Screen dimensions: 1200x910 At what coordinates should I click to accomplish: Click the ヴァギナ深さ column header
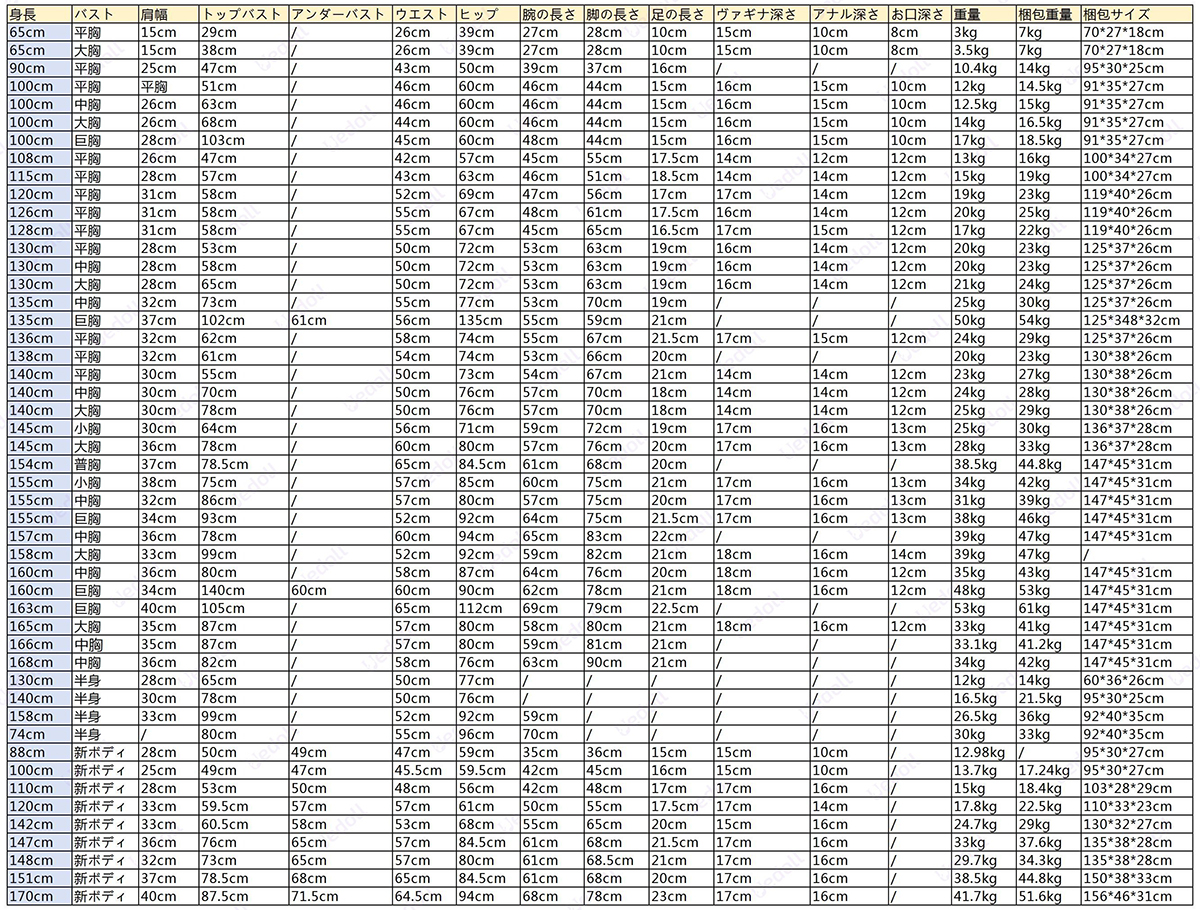[761, 14]
